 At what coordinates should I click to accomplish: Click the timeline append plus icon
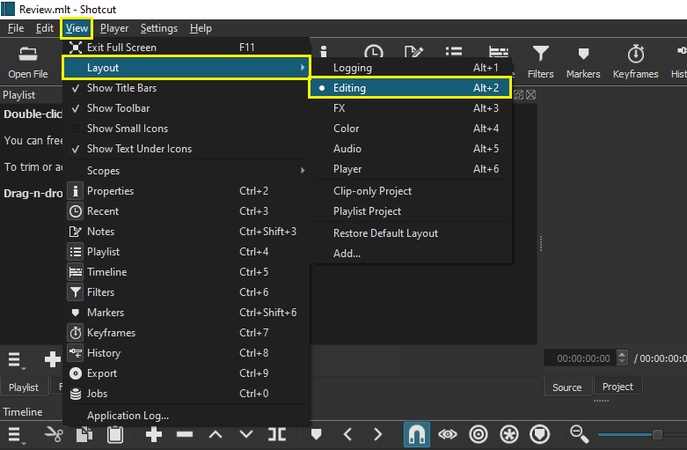tap(154, 435)
